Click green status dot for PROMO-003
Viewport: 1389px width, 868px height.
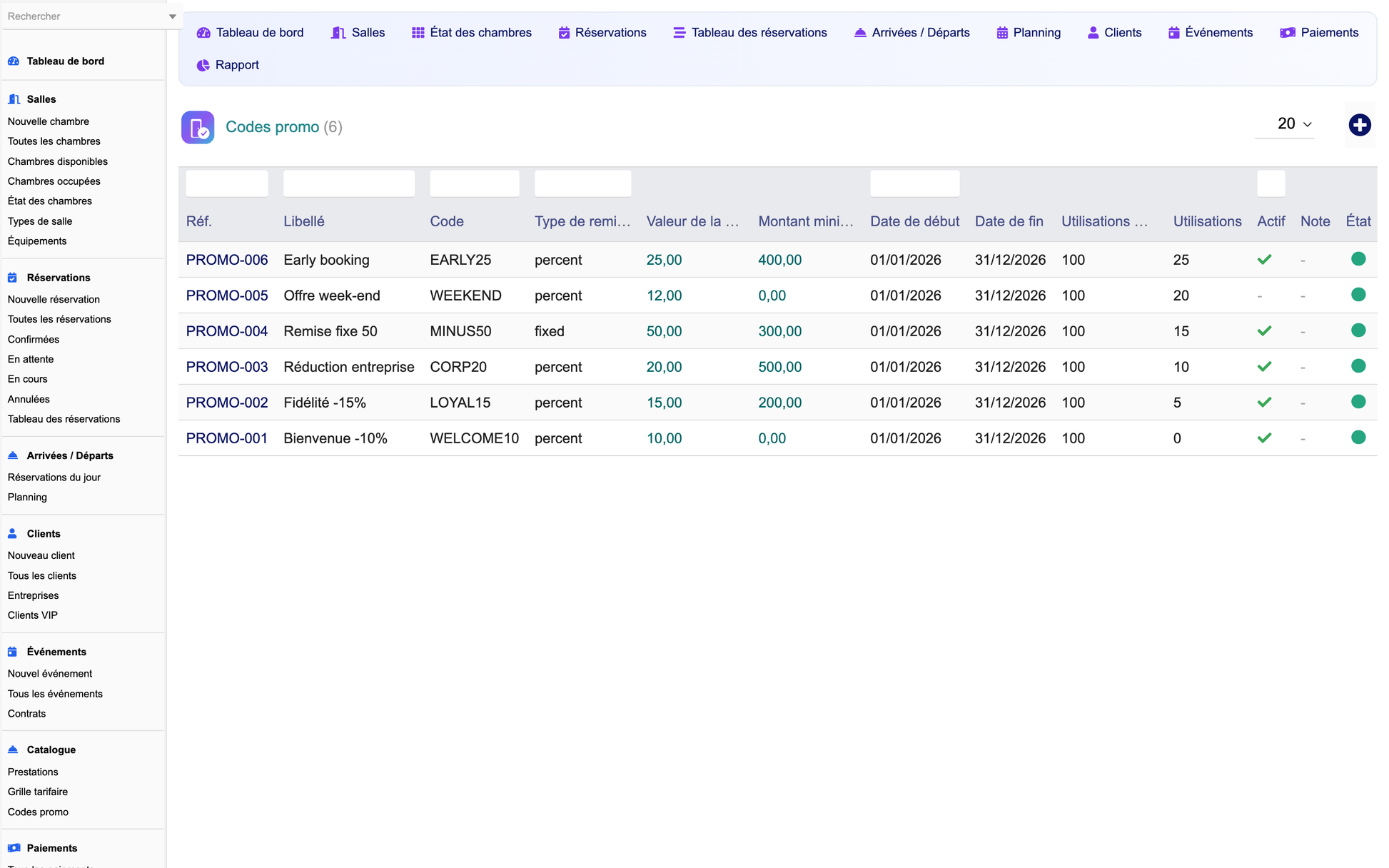[1358, 366]
